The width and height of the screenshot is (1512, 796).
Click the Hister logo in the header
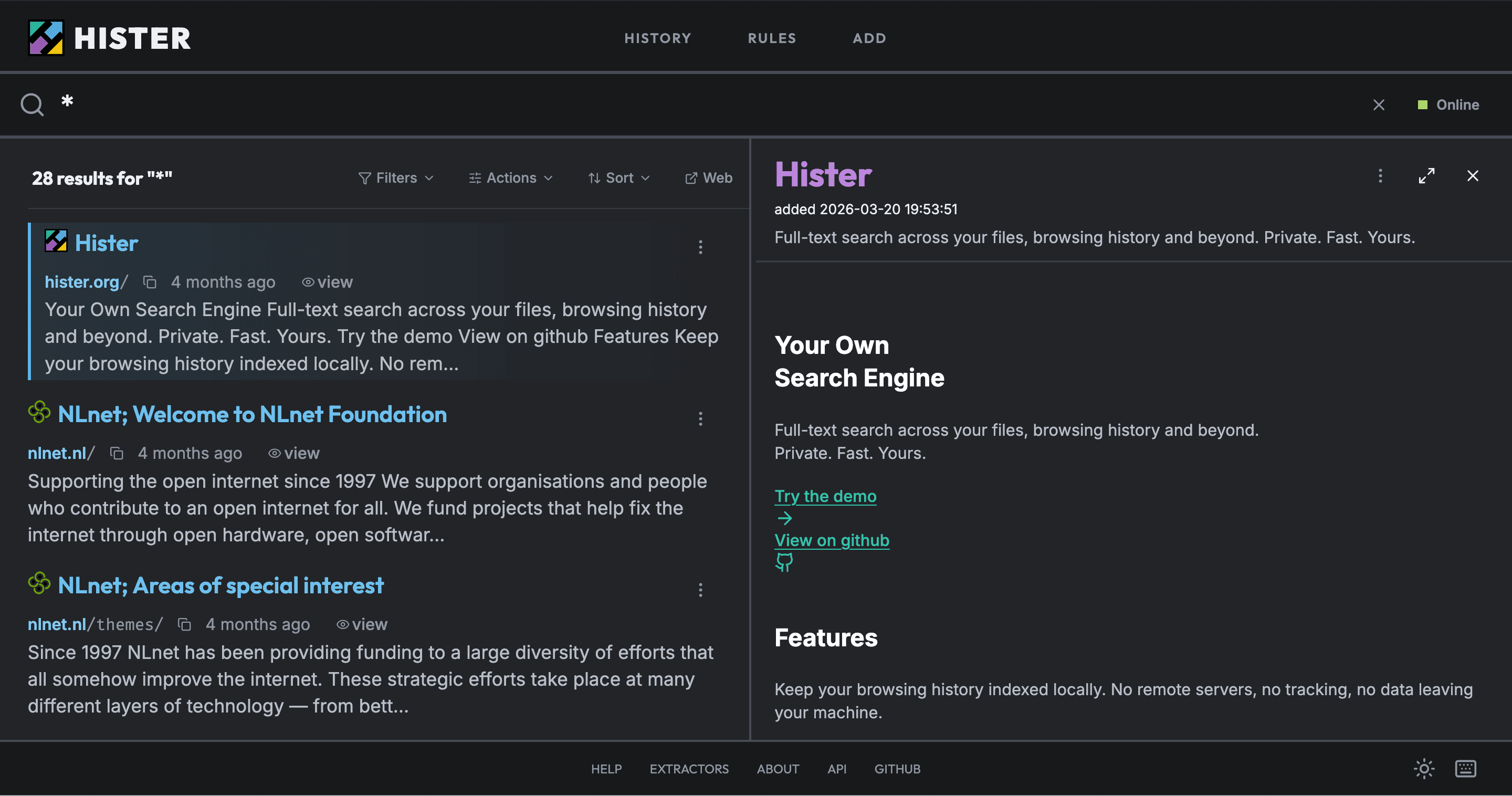pos(109,38)
